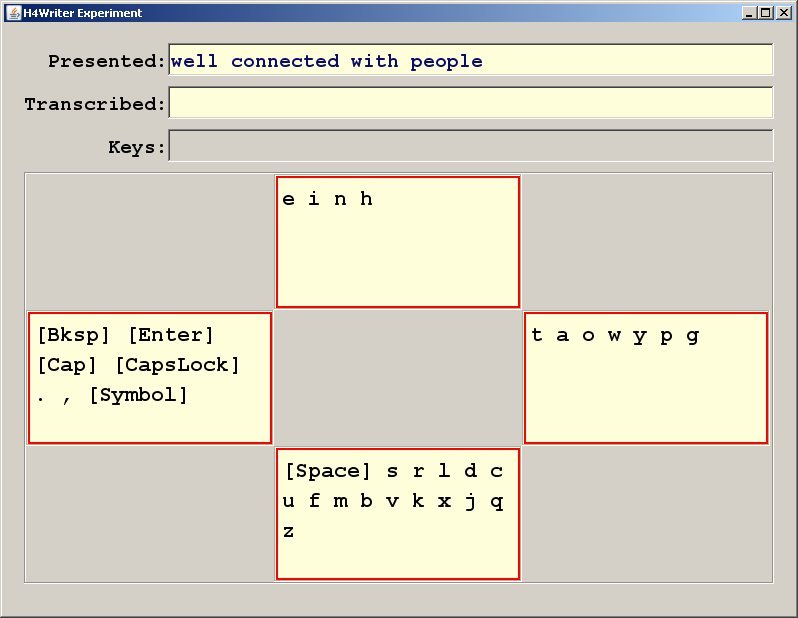This screenshot has height=618, width=798.
Task: Pick letter 'z' in the bottom panel
Action: [x=289, y=532]
